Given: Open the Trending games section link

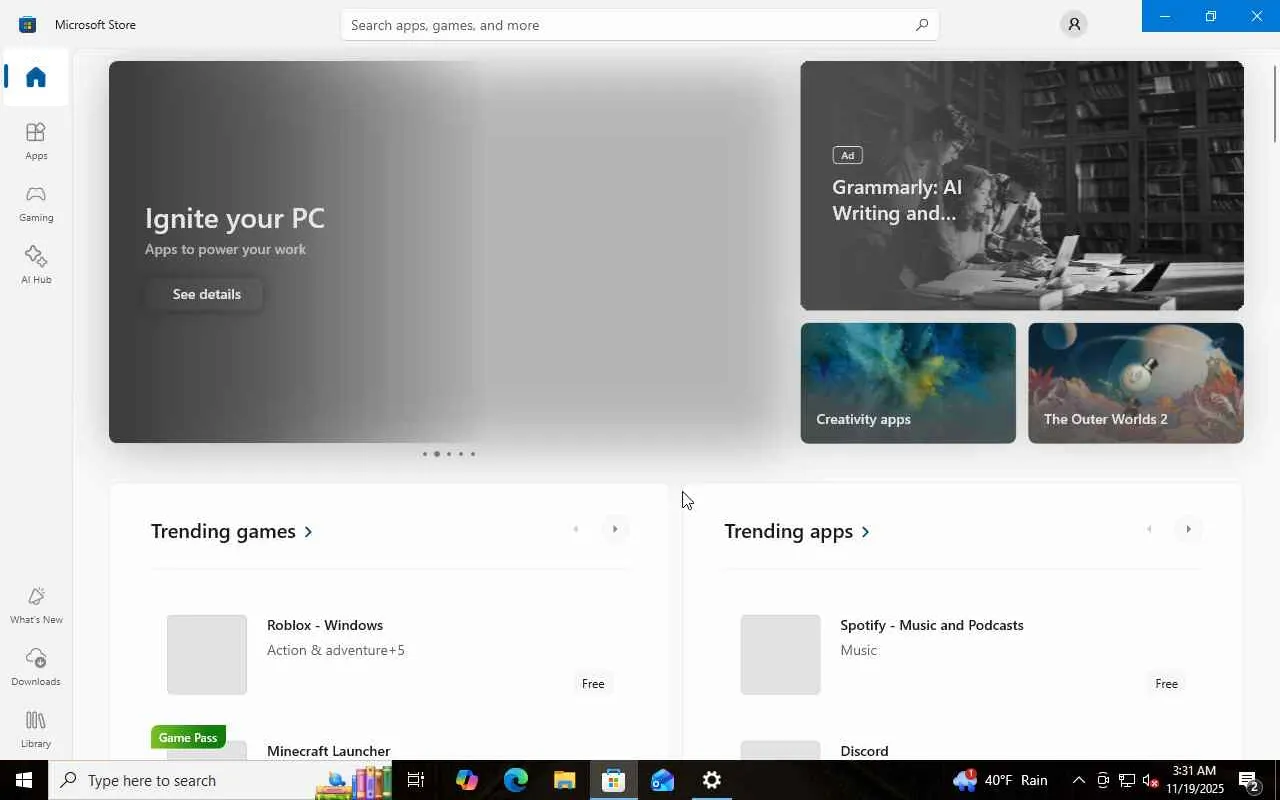Looking at the screenshot, I should click(x=232, y=531).
